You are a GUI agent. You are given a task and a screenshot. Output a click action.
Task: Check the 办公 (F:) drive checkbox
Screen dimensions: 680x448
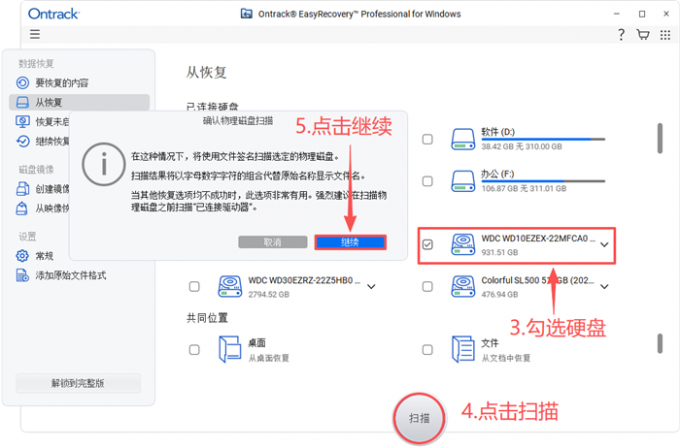pos(428,181)
